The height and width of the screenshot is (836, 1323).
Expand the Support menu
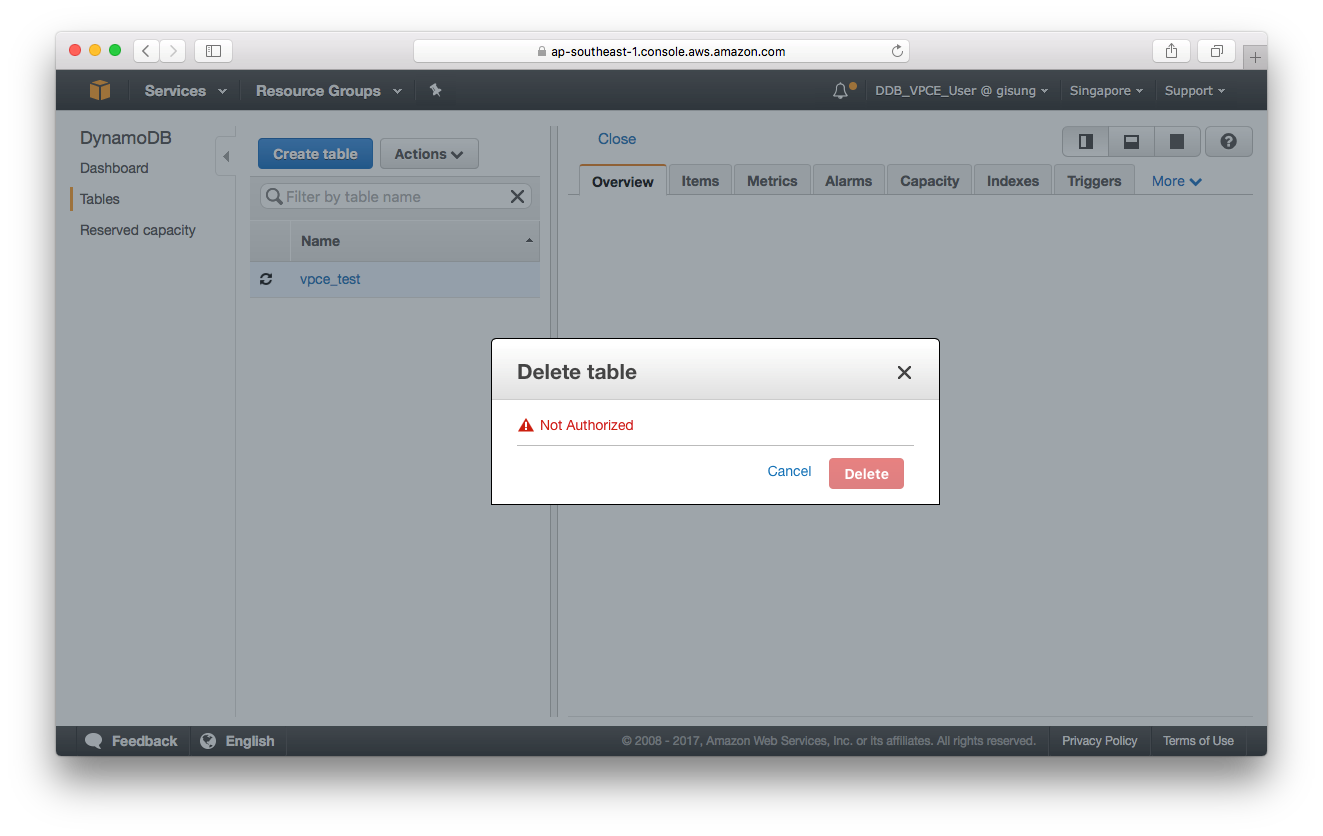(x=1195, y=91)
